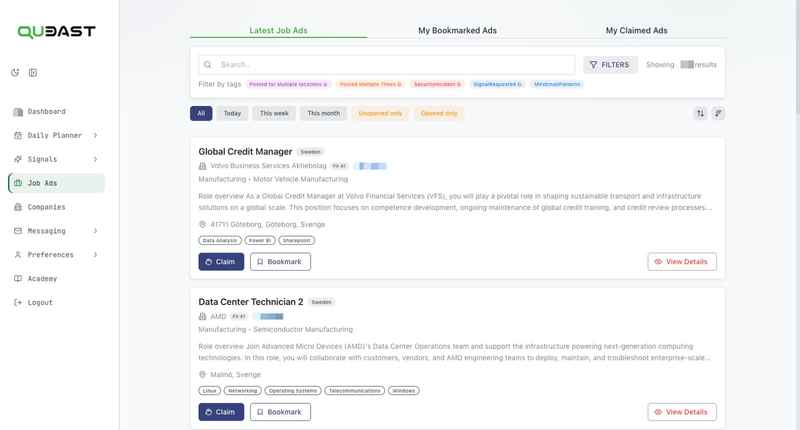Go to Signals section
This screenshot has height=430, width=800.
(56, 159)
